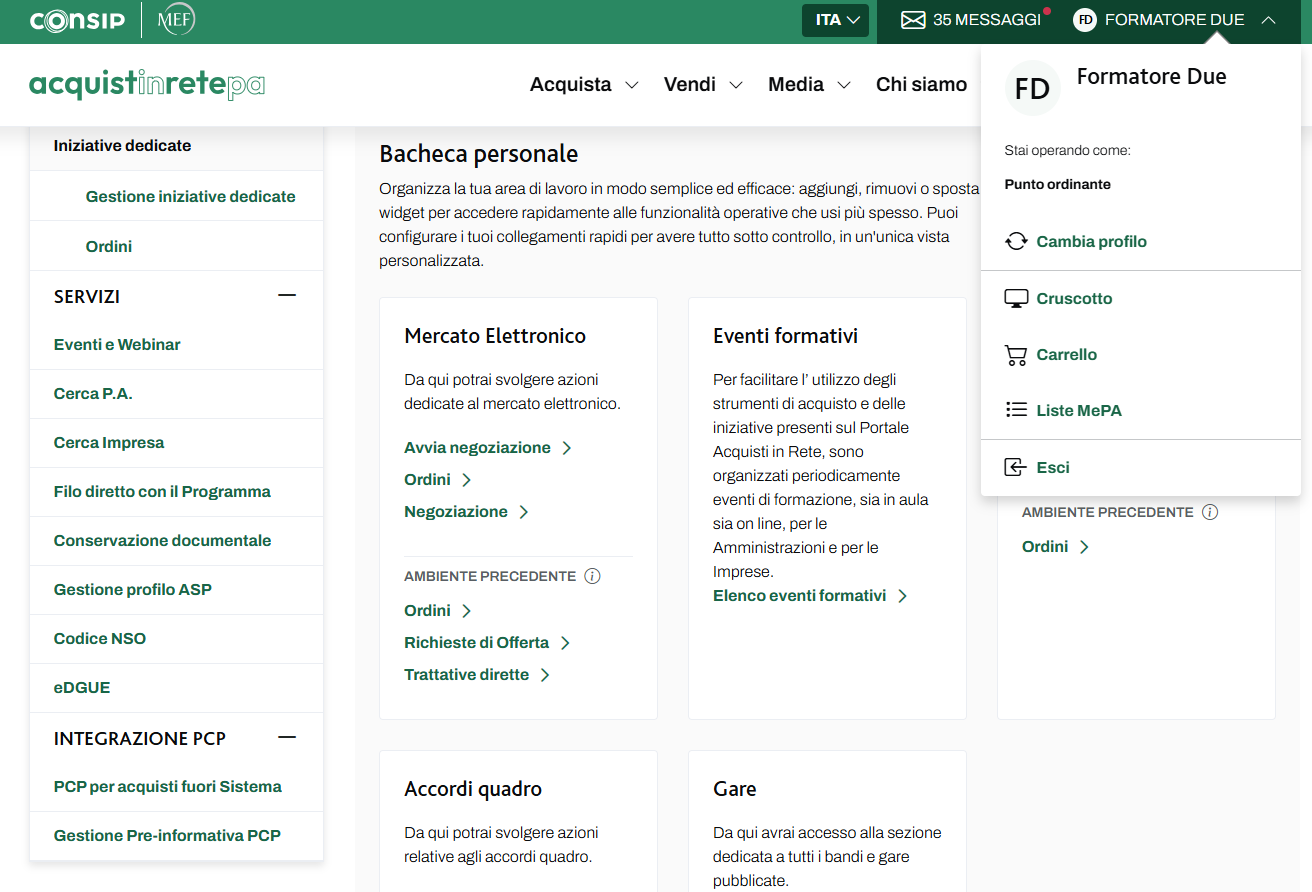Click the envelope messages icon
1312x892 pixels.
coord(913,20)
